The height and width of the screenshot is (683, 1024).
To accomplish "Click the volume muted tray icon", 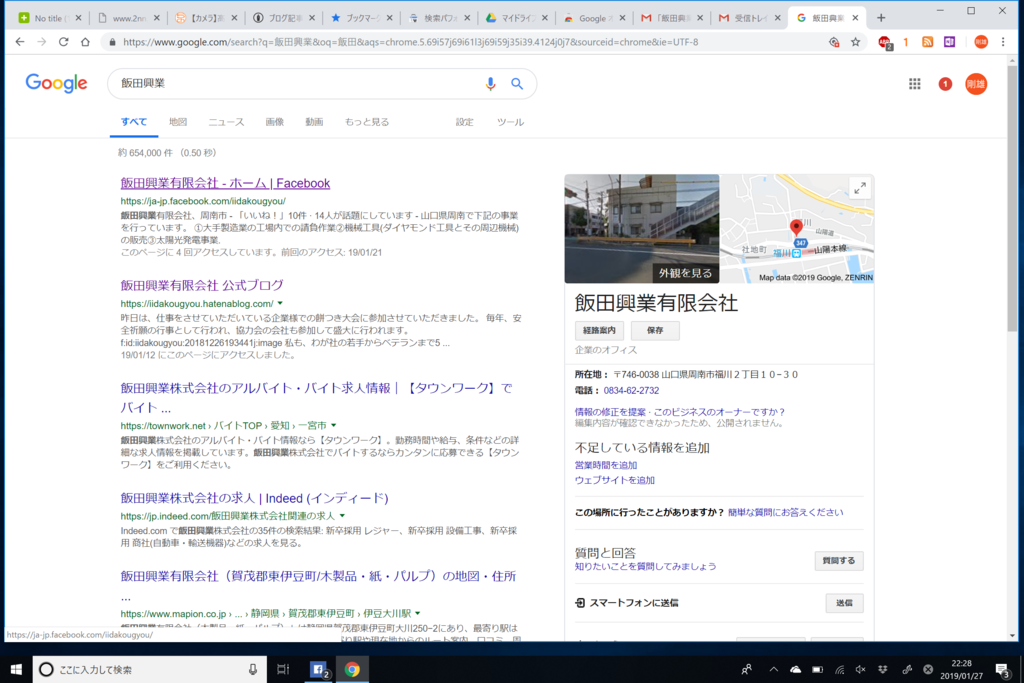I will pyautogui.click(x=861, y=669).
